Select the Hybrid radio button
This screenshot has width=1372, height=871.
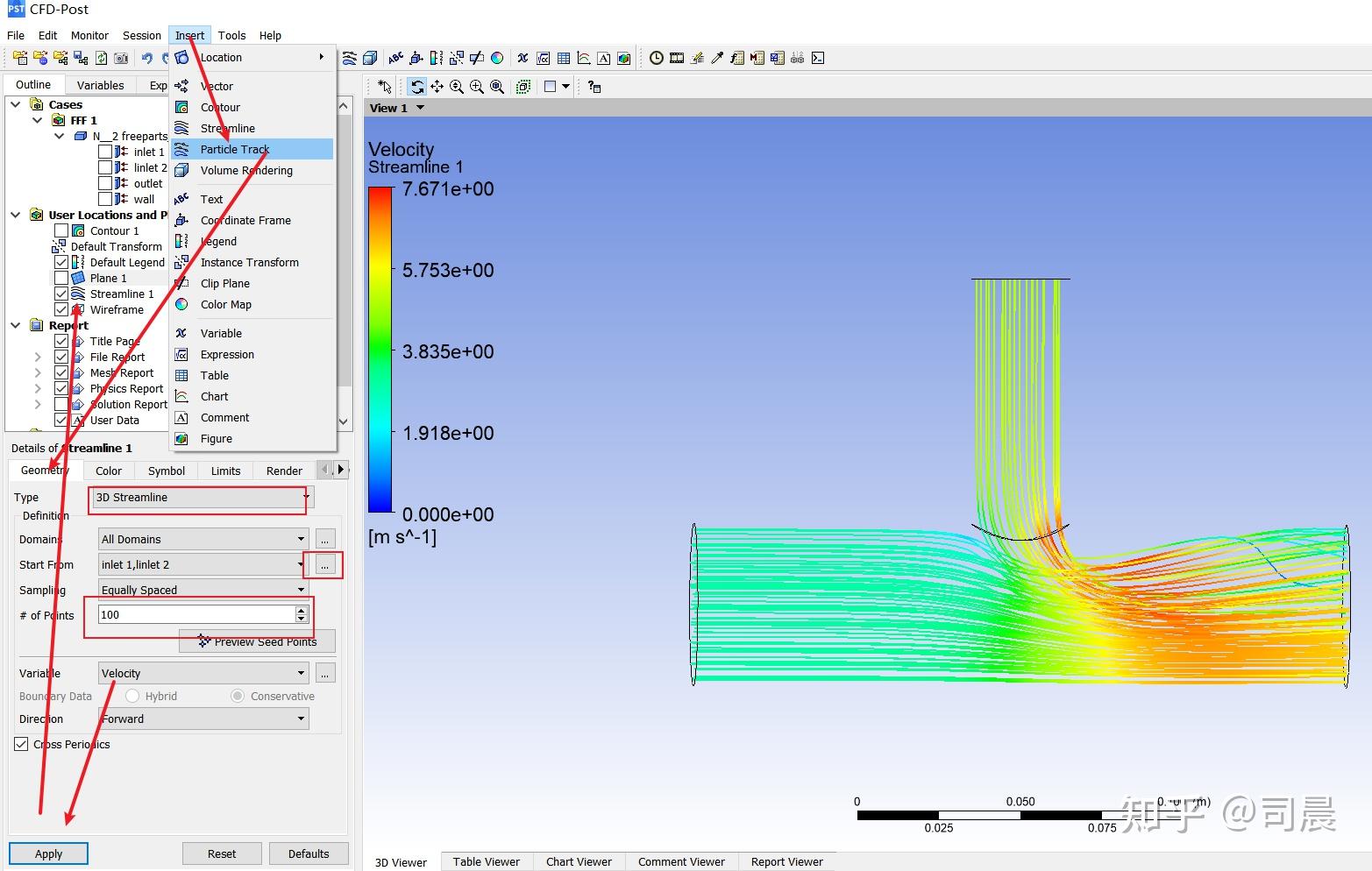pyautogui.click(x=132, y=696)
